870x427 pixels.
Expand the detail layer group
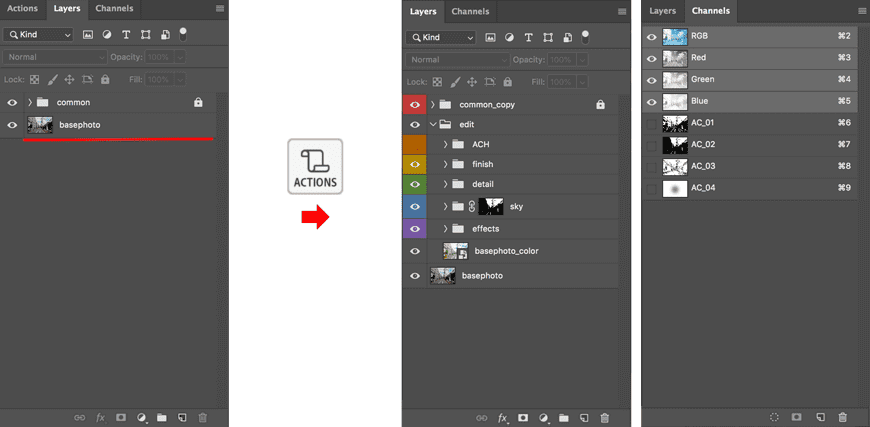tap(444, 184)
